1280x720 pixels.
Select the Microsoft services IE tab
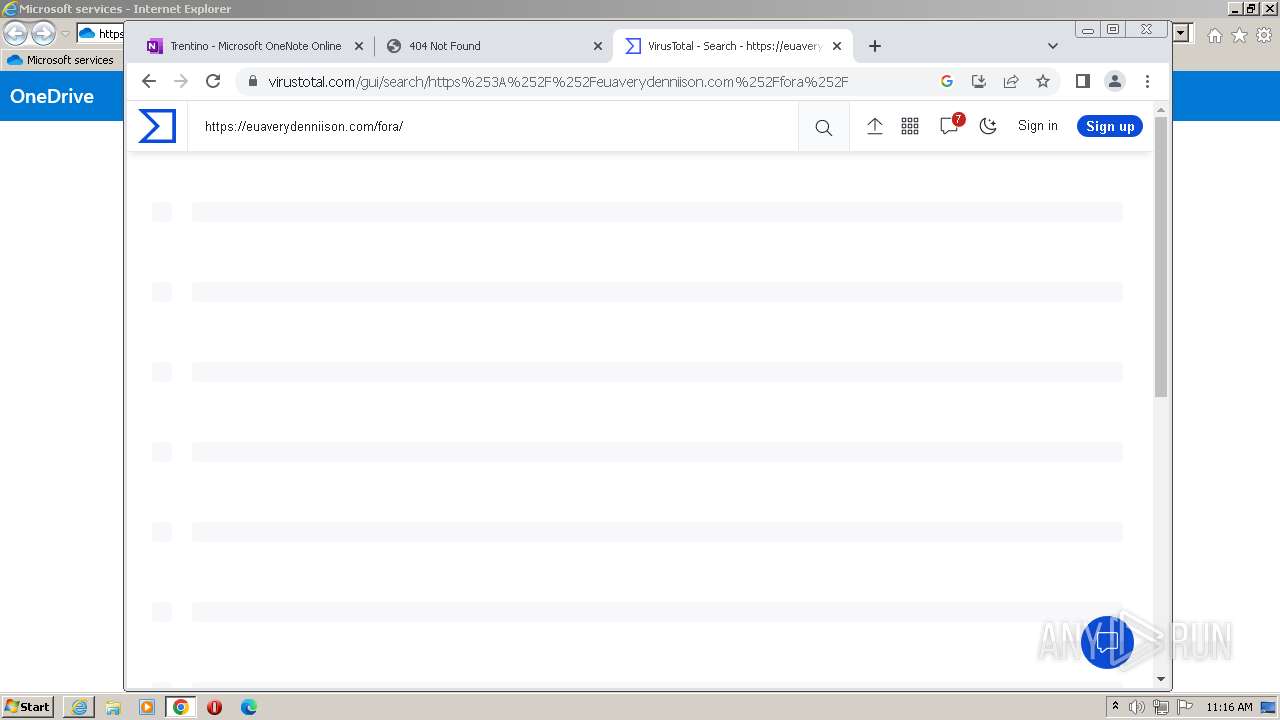(62, 60)
